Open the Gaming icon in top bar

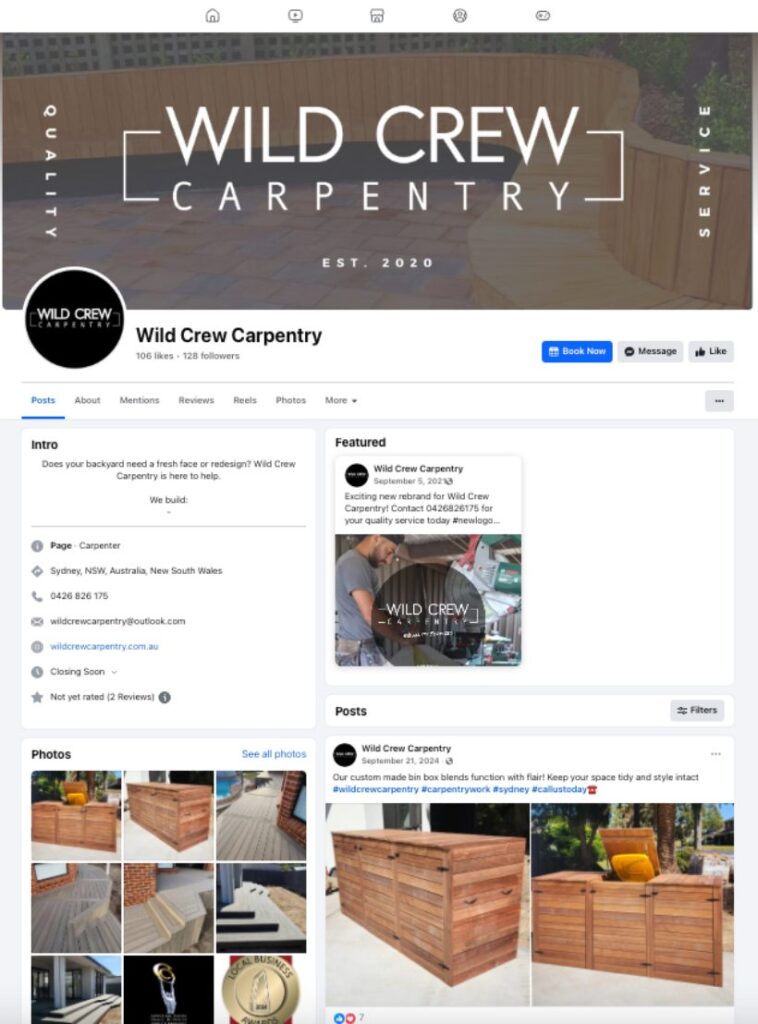(x=543, y=16)
